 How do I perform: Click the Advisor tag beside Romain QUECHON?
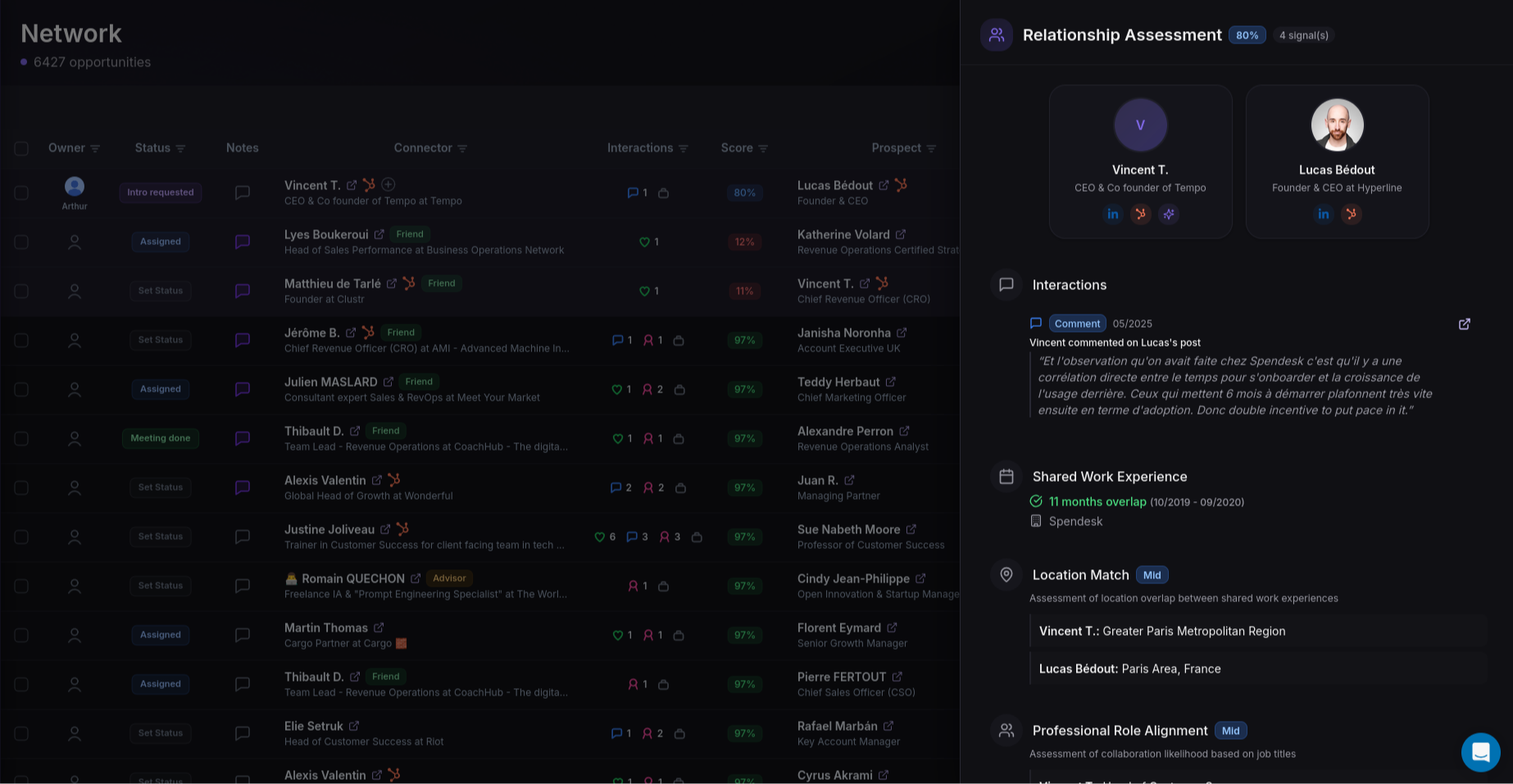pos(449,578)
